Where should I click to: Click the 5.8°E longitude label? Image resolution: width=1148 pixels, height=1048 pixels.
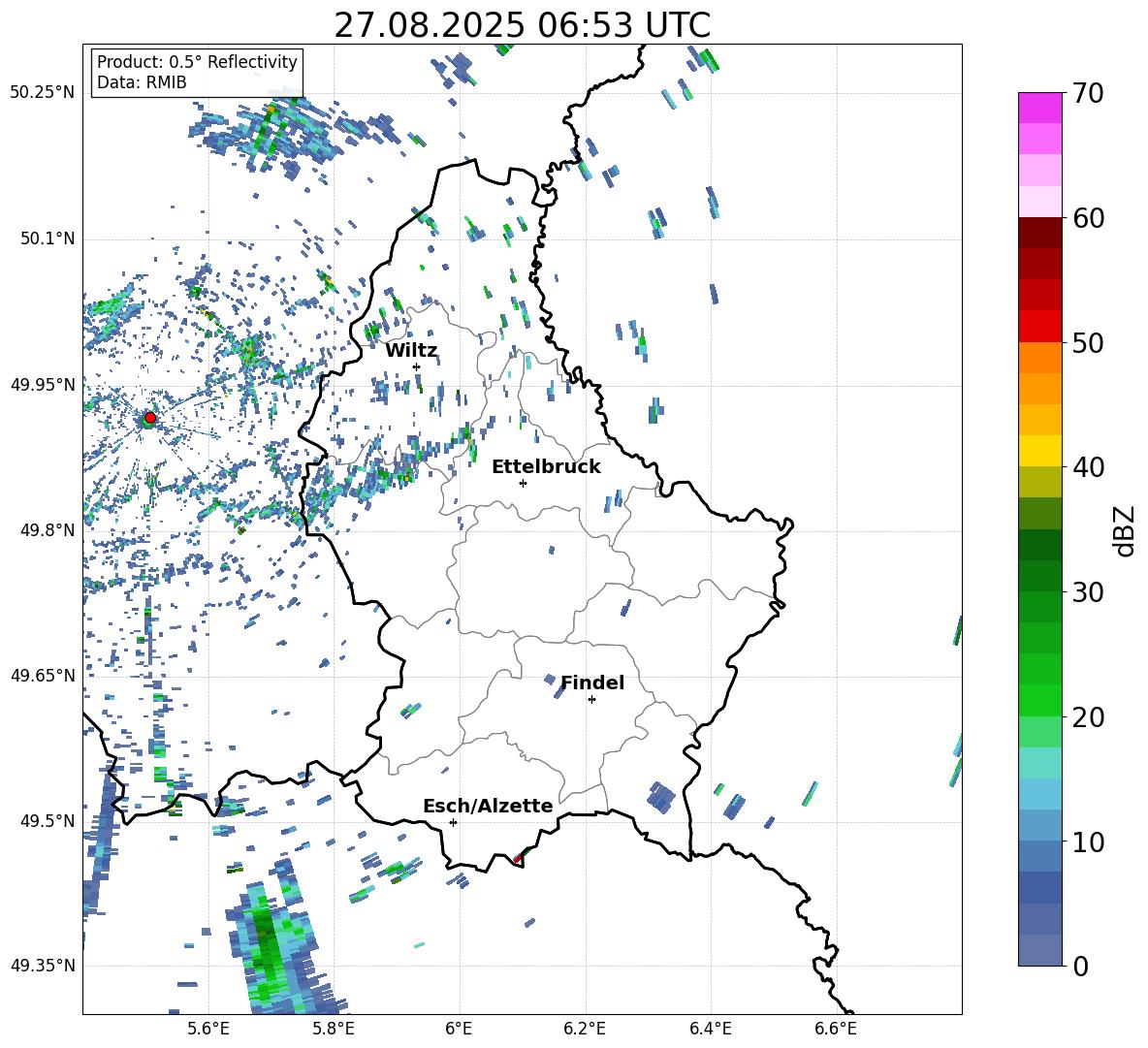(x=334, y=1029)
